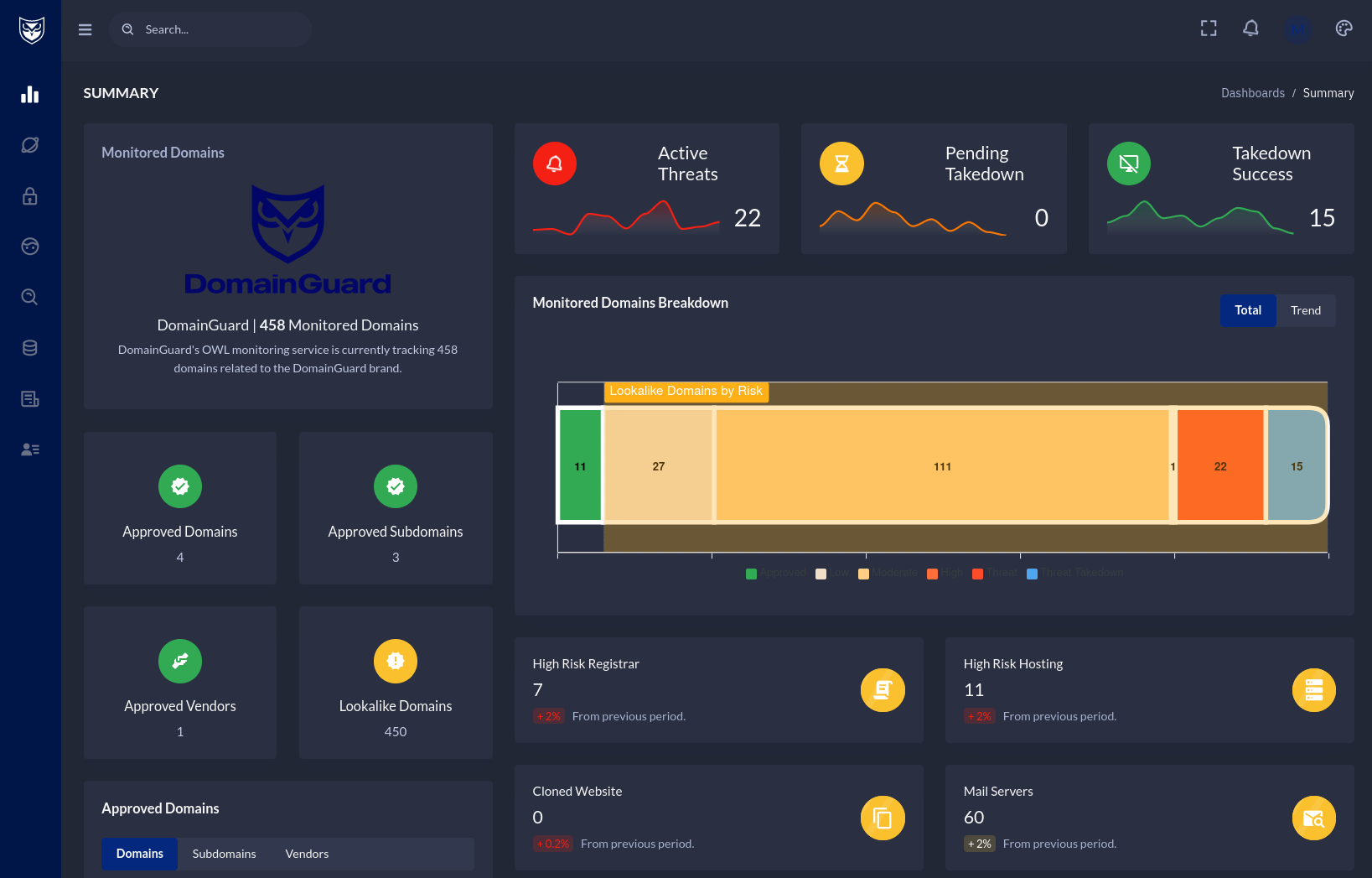Open the theme palette icon
The image size is (1372, 878).
1344,29
